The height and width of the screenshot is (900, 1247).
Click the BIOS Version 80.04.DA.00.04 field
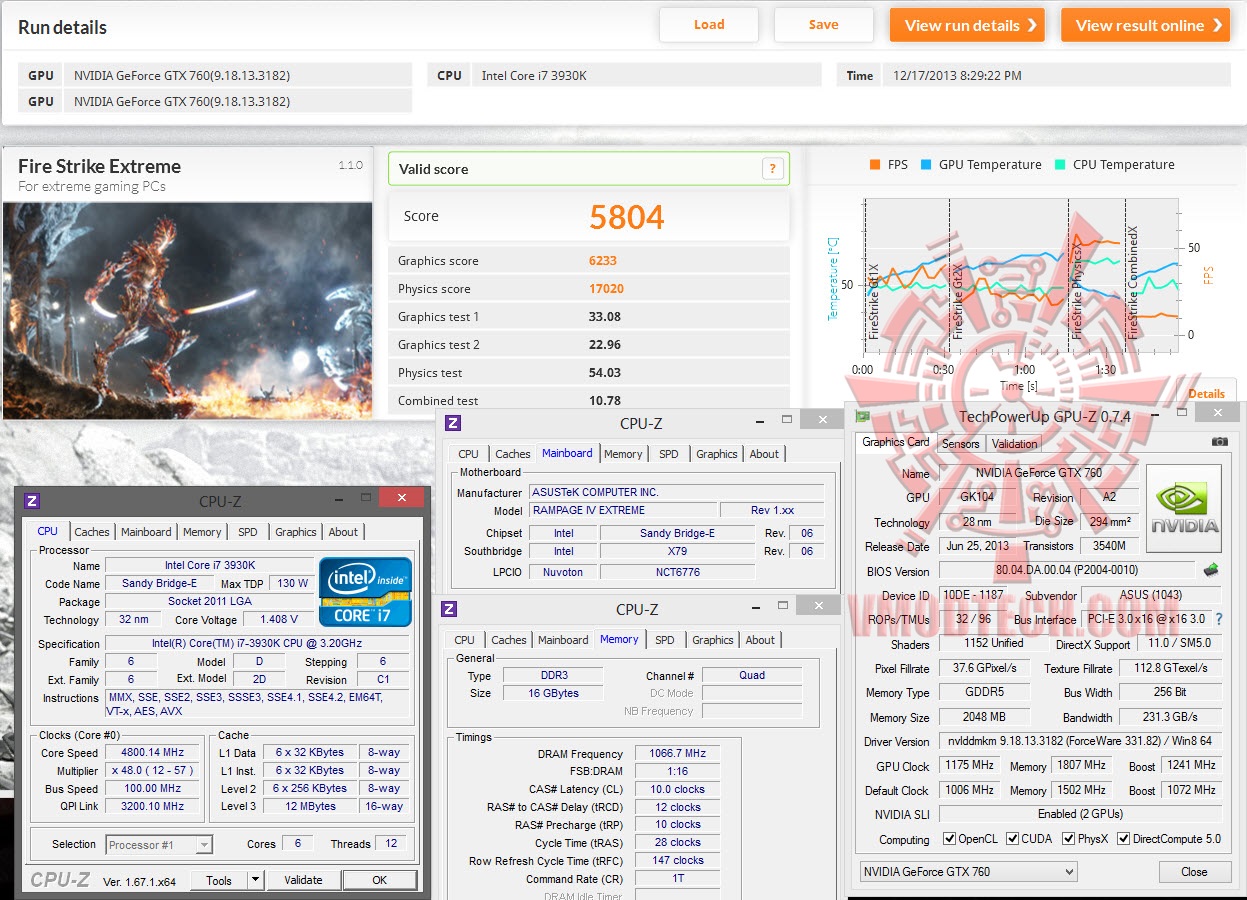[1066, 570]
